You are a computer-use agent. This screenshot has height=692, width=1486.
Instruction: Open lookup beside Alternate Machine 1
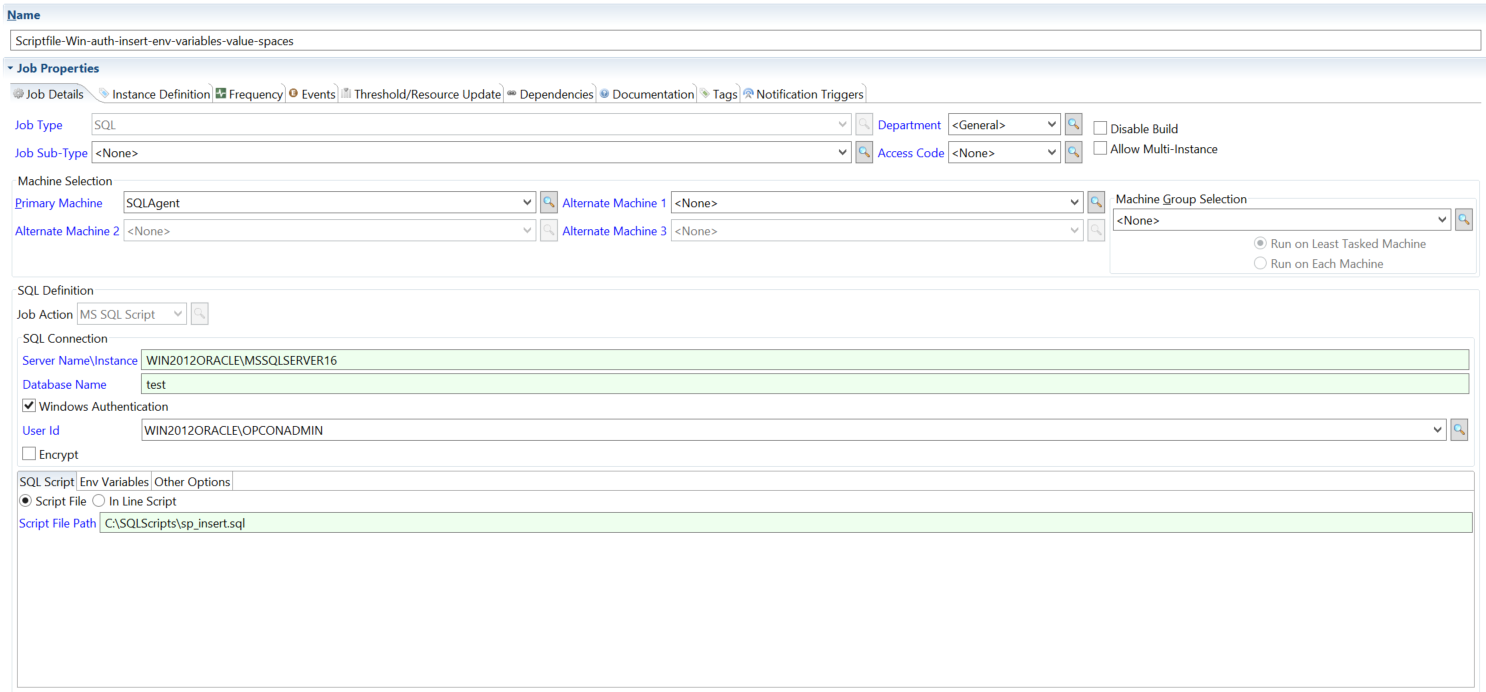pyautogui.click(x=1096, y=203)
